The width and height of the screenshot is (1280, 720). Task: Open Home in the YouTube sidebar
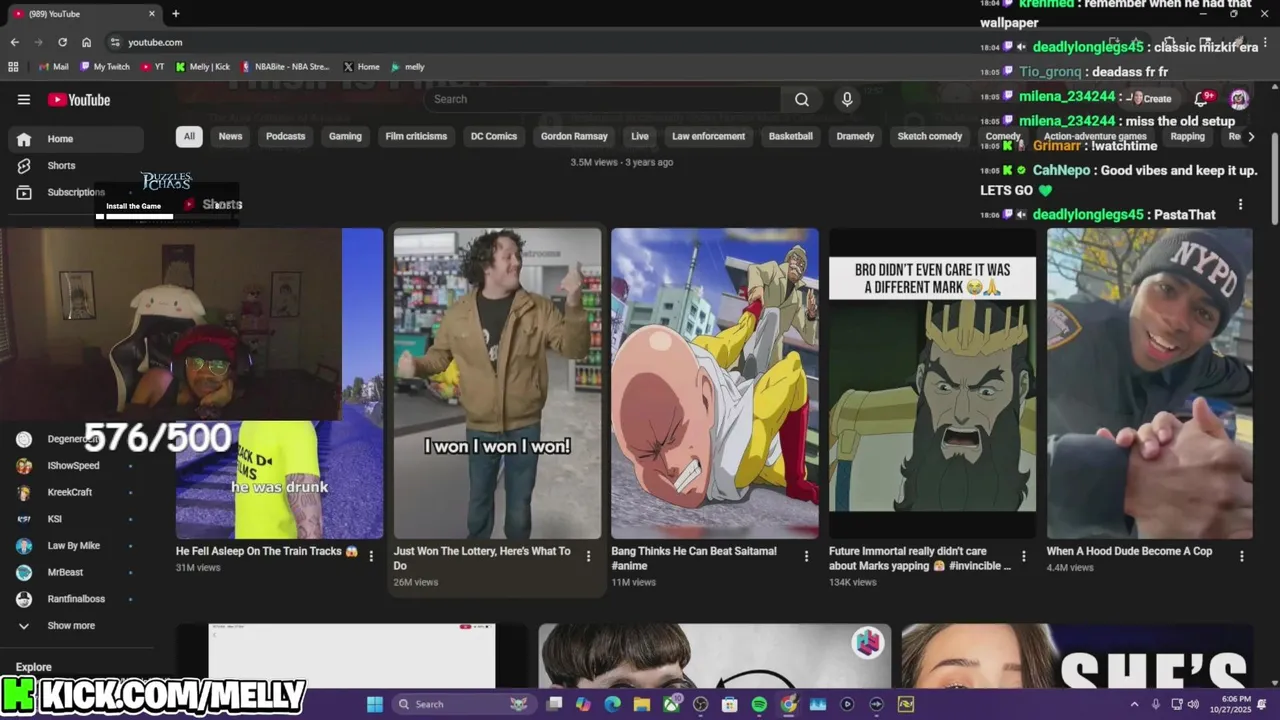pos(76,139)
